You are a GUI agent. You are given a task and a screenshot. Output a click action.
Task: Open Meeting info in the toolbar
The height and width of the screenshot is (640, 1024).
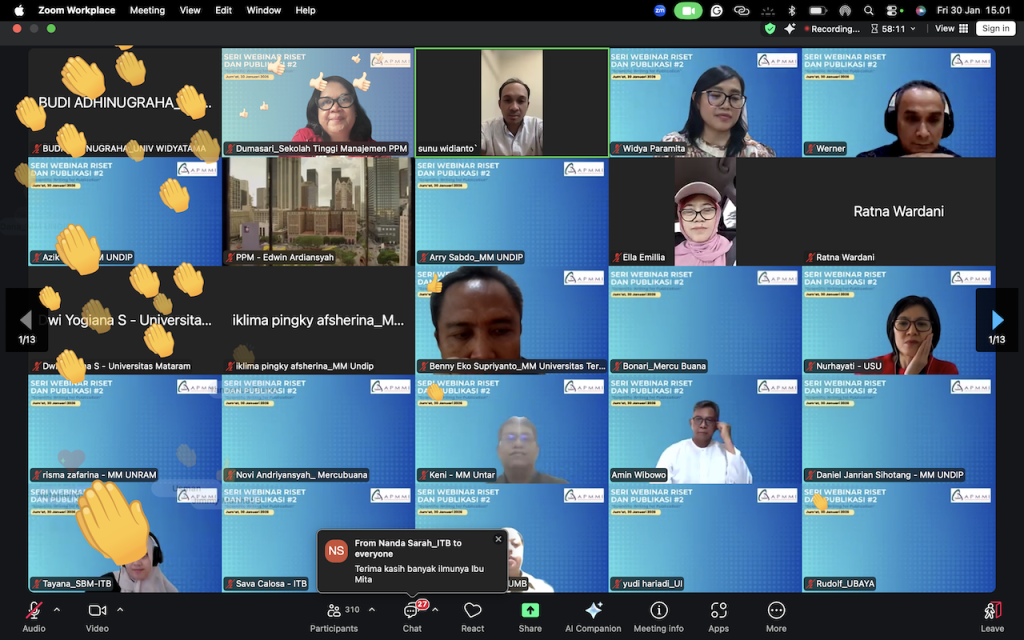click(x=658, y=616)
